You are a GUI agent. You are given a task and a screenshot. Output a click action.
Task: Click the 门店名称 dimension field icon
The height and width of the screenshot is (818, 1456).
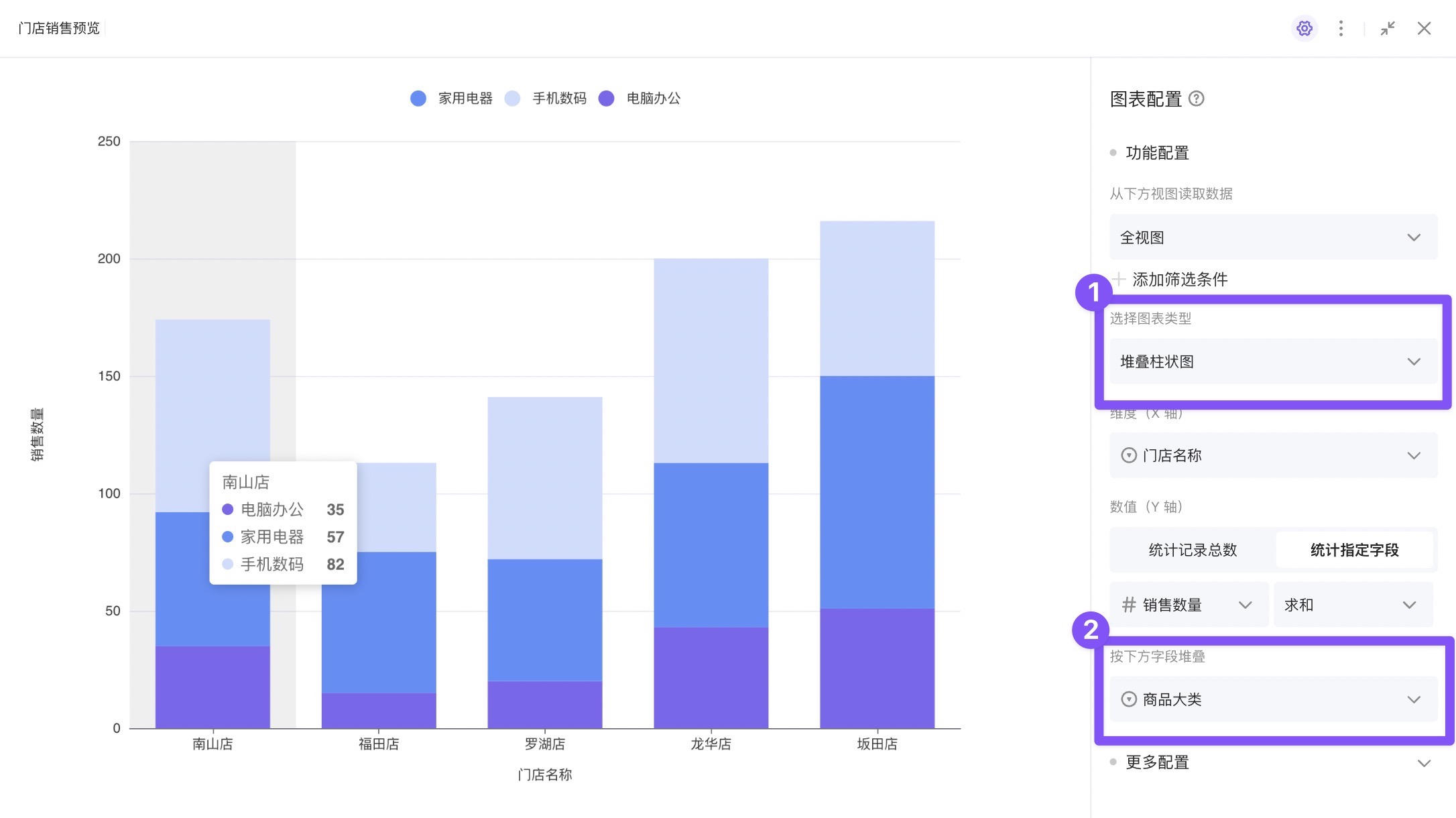pyautogui.click(x=1128, y=455)
